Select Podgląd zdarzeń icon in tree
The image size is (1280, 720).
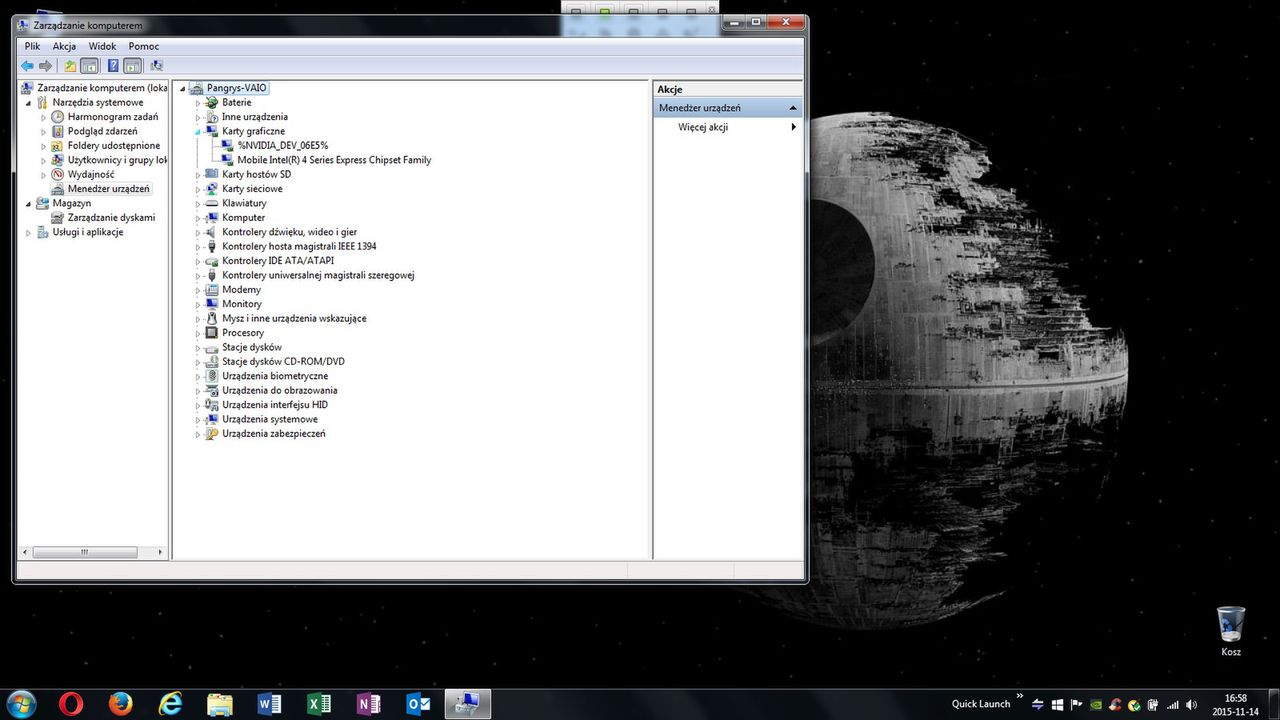(x=58, y=131)
